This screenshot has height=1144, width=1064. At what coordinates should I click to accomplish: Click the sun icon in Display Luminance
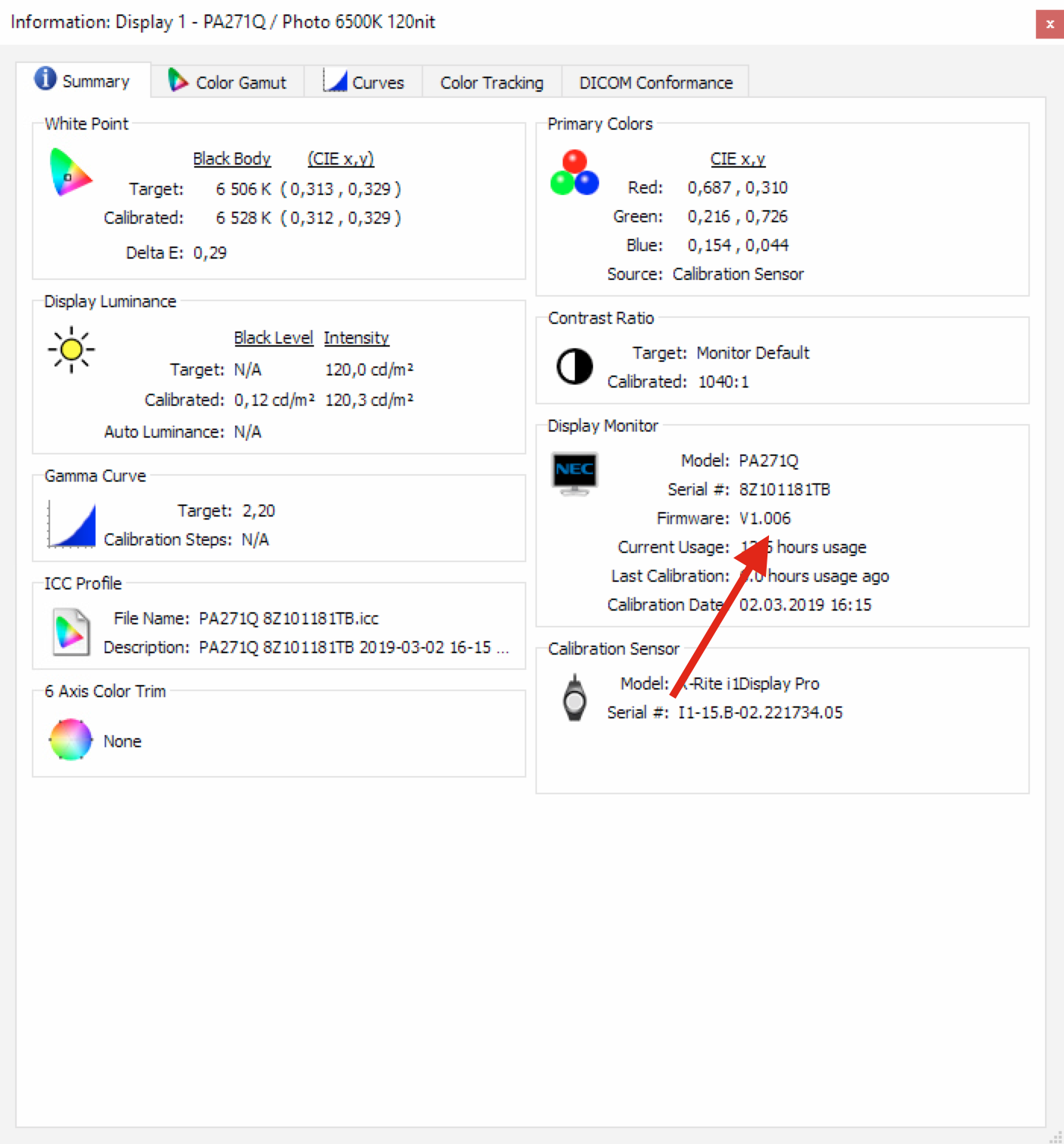(71, 350)
